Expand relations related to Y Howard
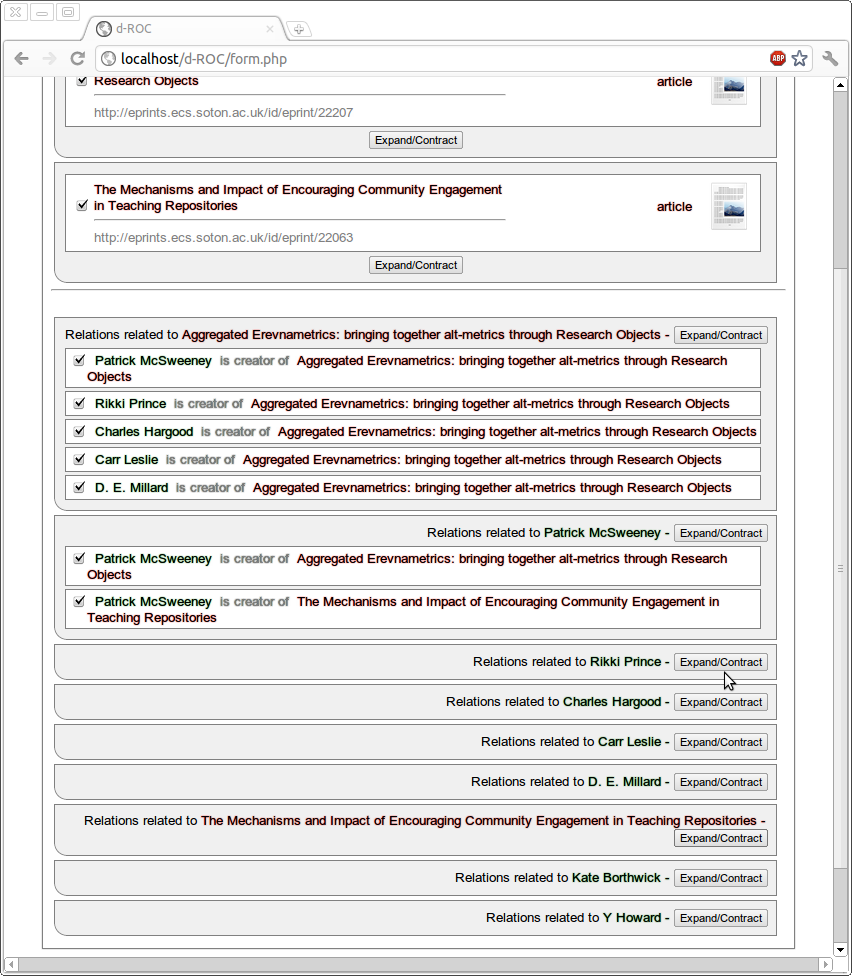Screen dimensions: 852x976 (x=720, y=918)
